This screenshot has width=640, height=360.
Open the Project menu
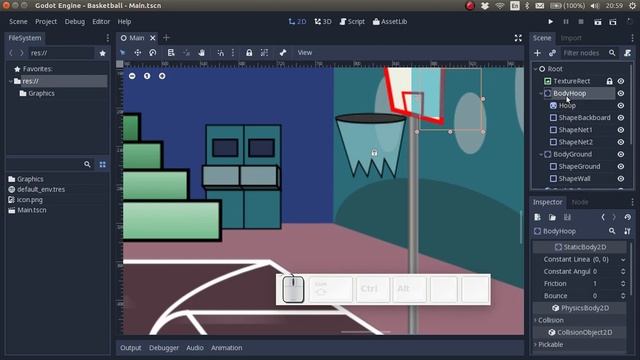[x=46, y=22]
